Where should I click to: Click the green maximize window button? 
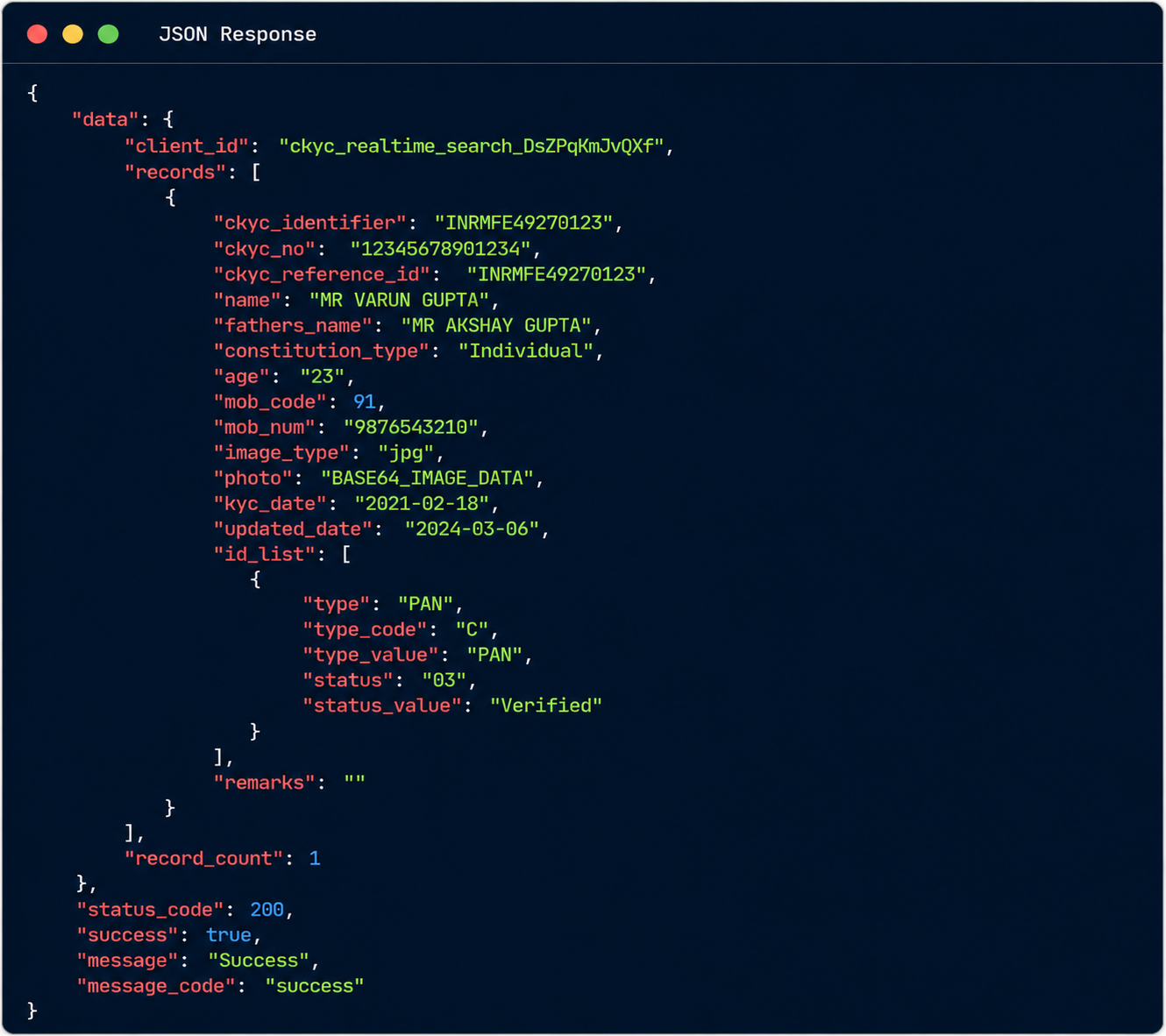108,34
